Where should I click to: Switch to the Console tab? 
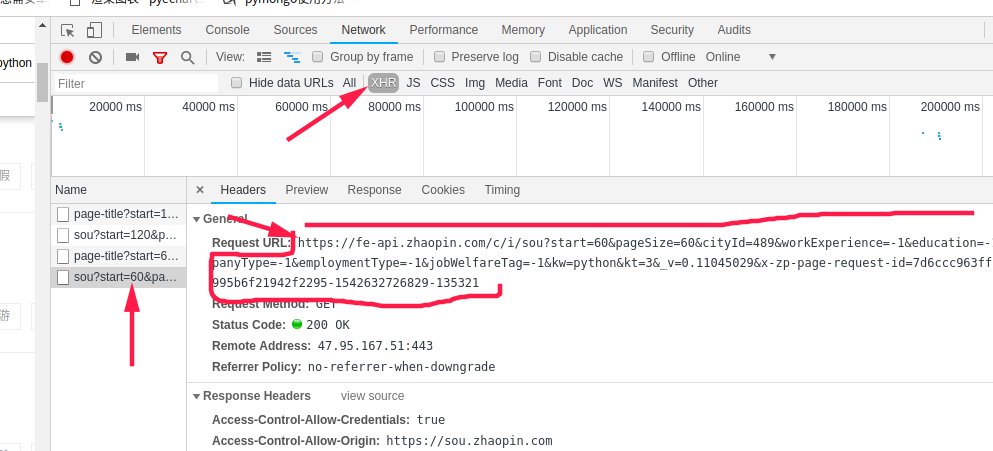(227, 30)
